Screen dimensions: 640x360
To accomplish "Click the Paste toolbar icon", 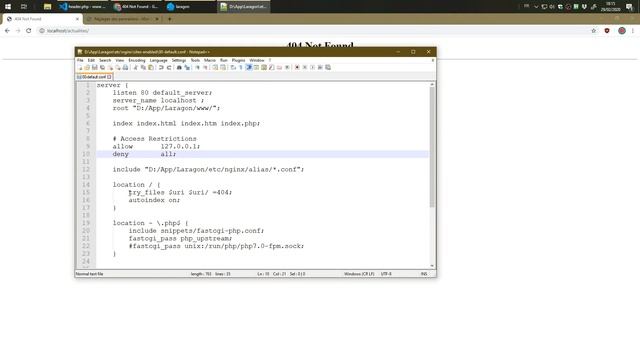I will (x=151, y=67).
